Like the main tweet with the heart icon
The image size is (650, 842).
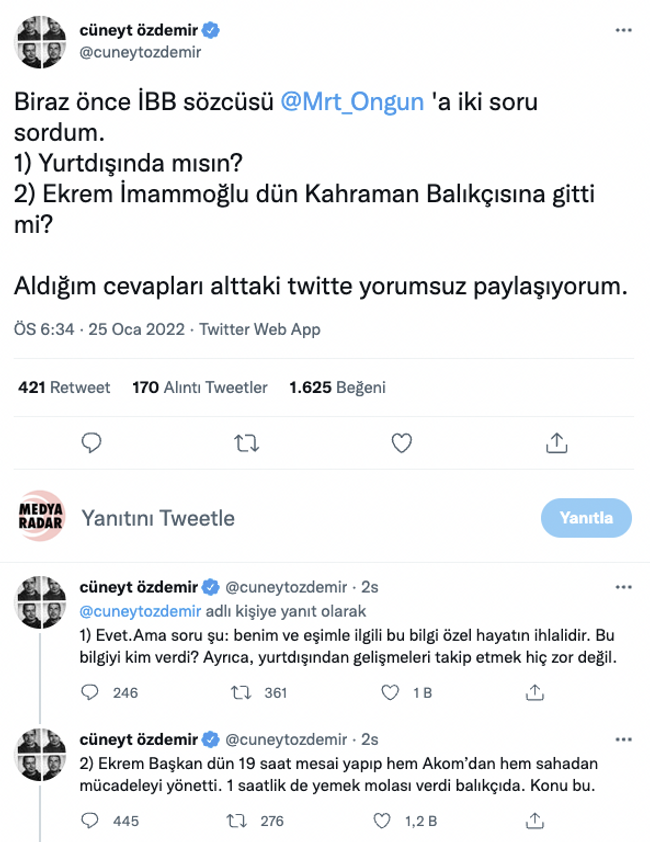point(401,440)
